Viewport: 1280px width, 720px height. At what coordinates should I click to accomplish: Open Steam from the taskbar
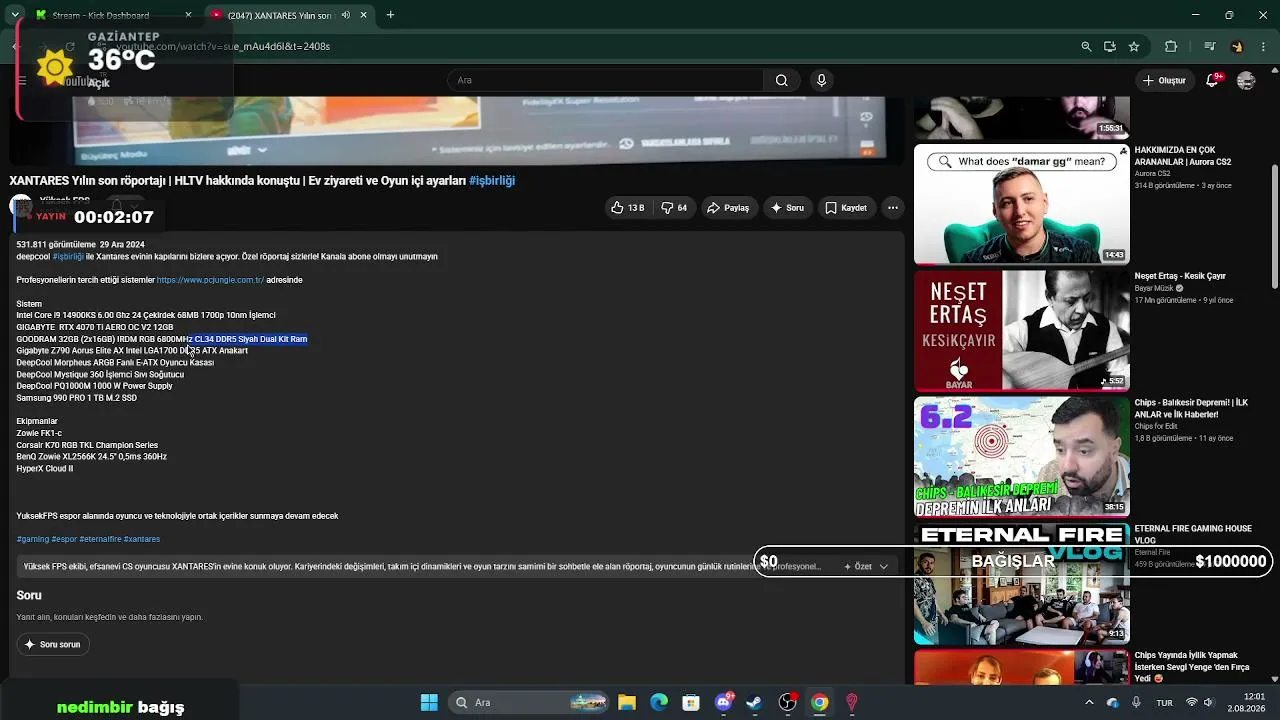(755, 702)
